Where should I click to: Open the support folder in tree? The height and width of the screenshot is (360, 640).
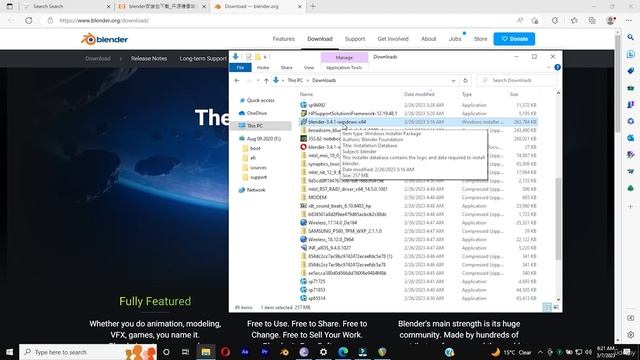coord(258,177)
